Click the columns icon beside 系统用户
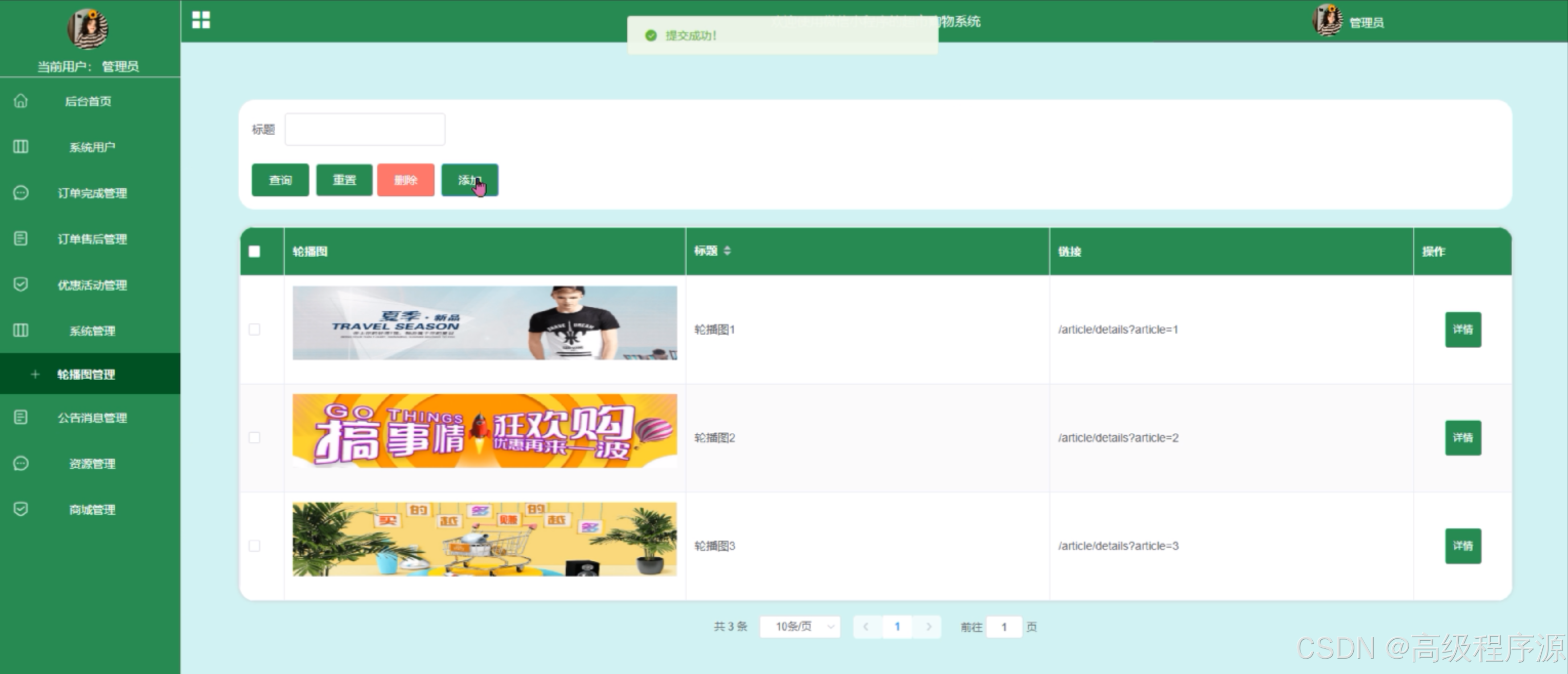The image size is (1568, 674). 20,146
